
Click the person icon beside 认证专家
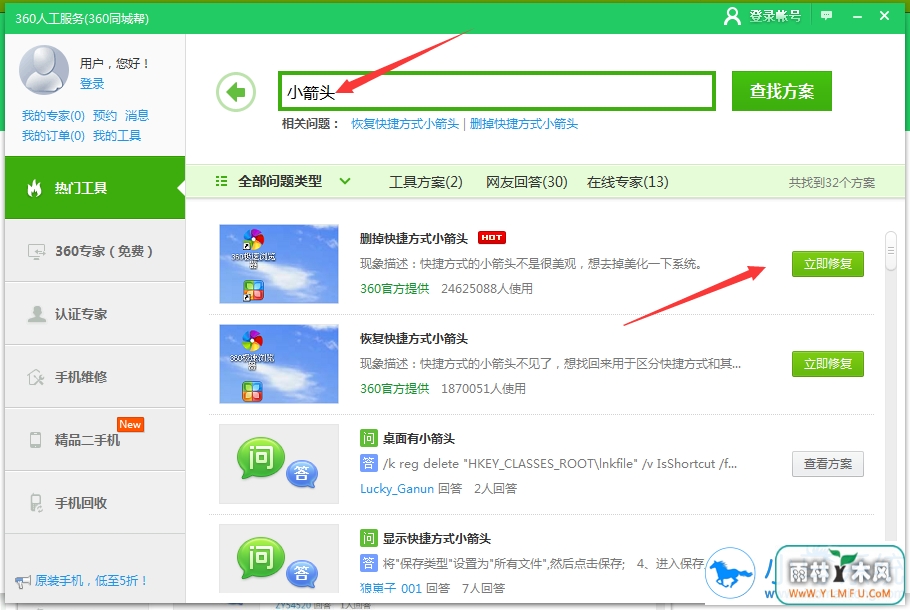(x=37, y=314)
